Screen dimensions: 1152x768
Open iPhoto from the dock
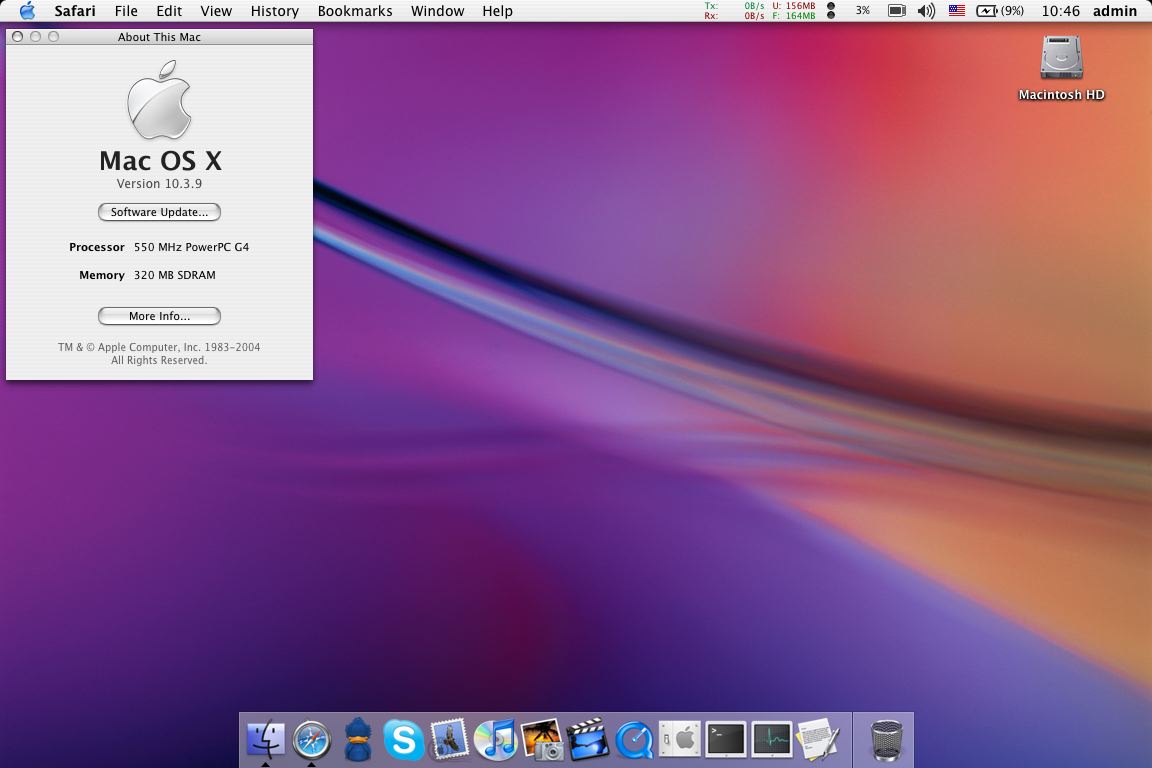(541, 740)
